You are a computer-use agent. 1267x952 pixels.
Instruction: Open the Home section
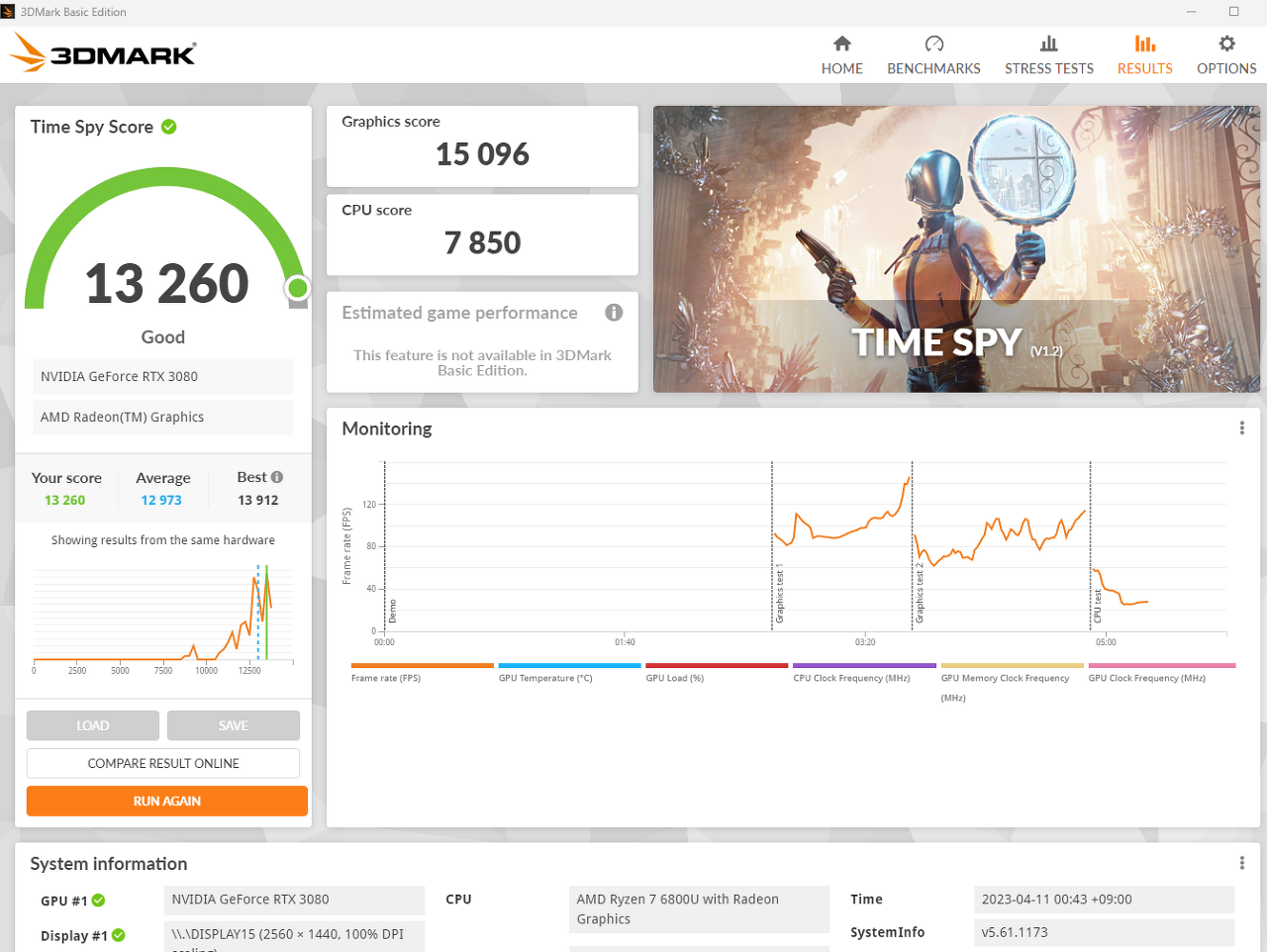841,55
